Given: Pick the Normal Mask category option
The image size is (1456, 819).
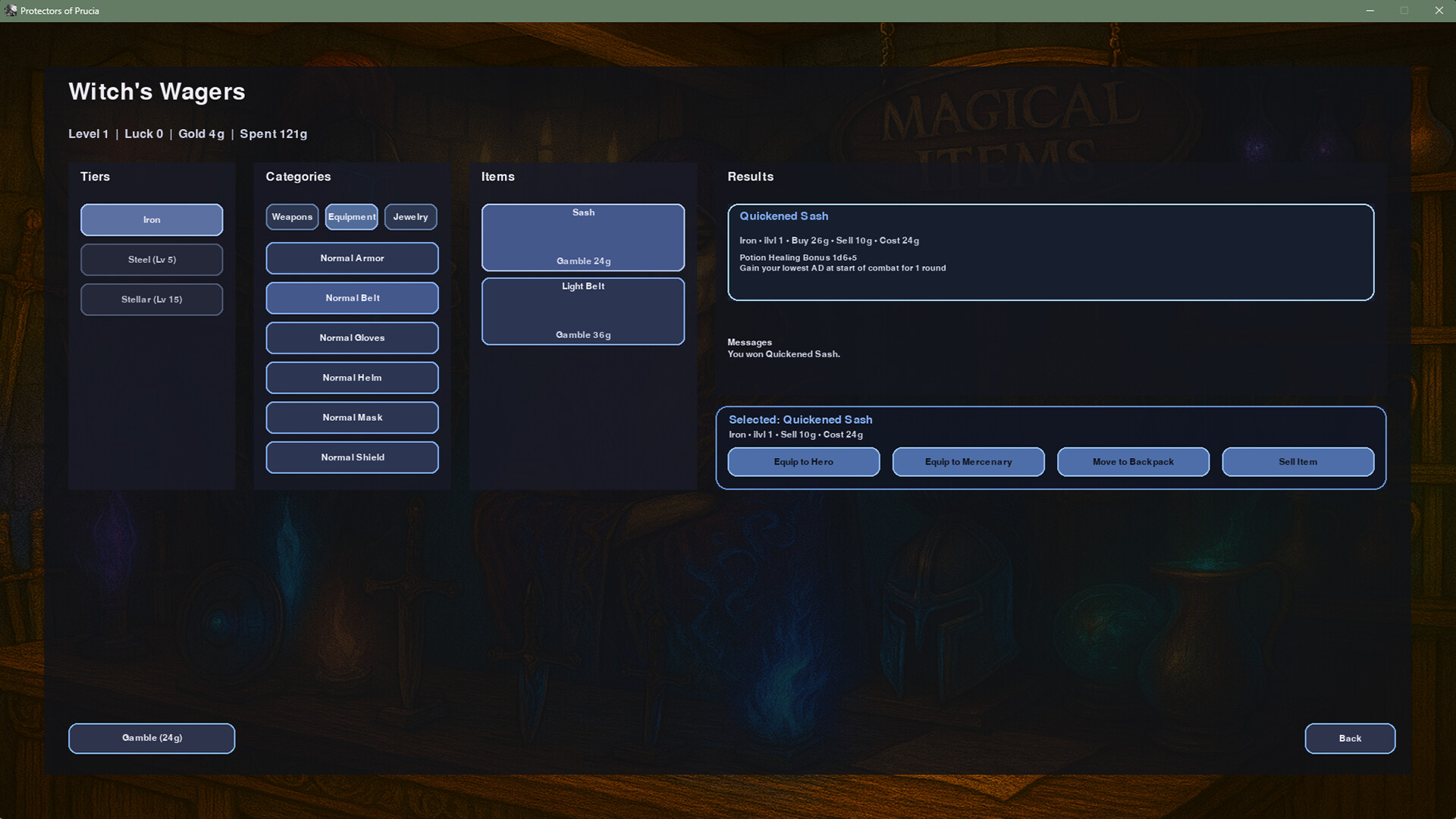Looking at the screenshot, I should (351, 417).
